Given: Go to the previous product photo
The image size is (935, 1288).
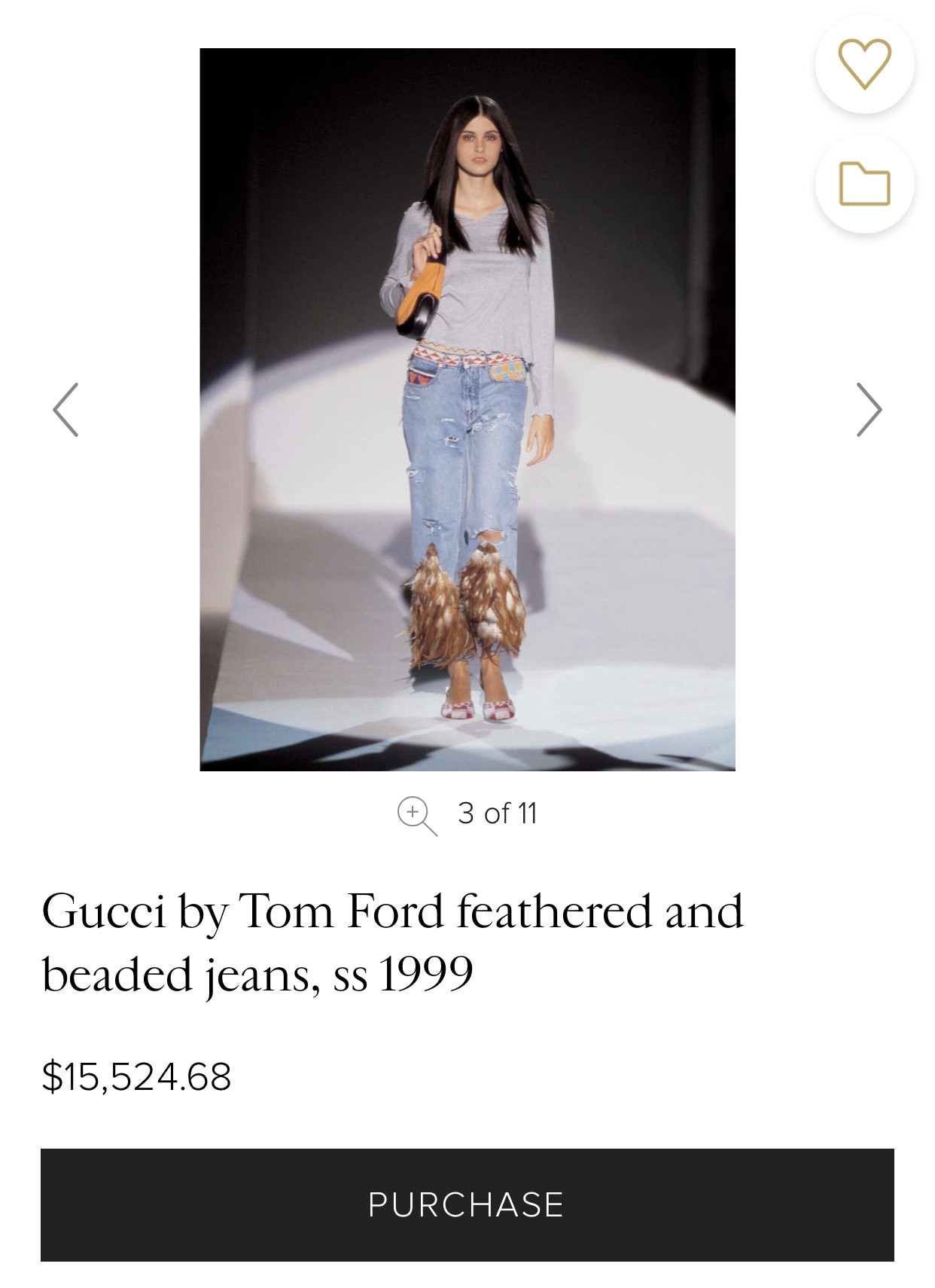Looking at the screenshot, I should (x=66, y=410).
